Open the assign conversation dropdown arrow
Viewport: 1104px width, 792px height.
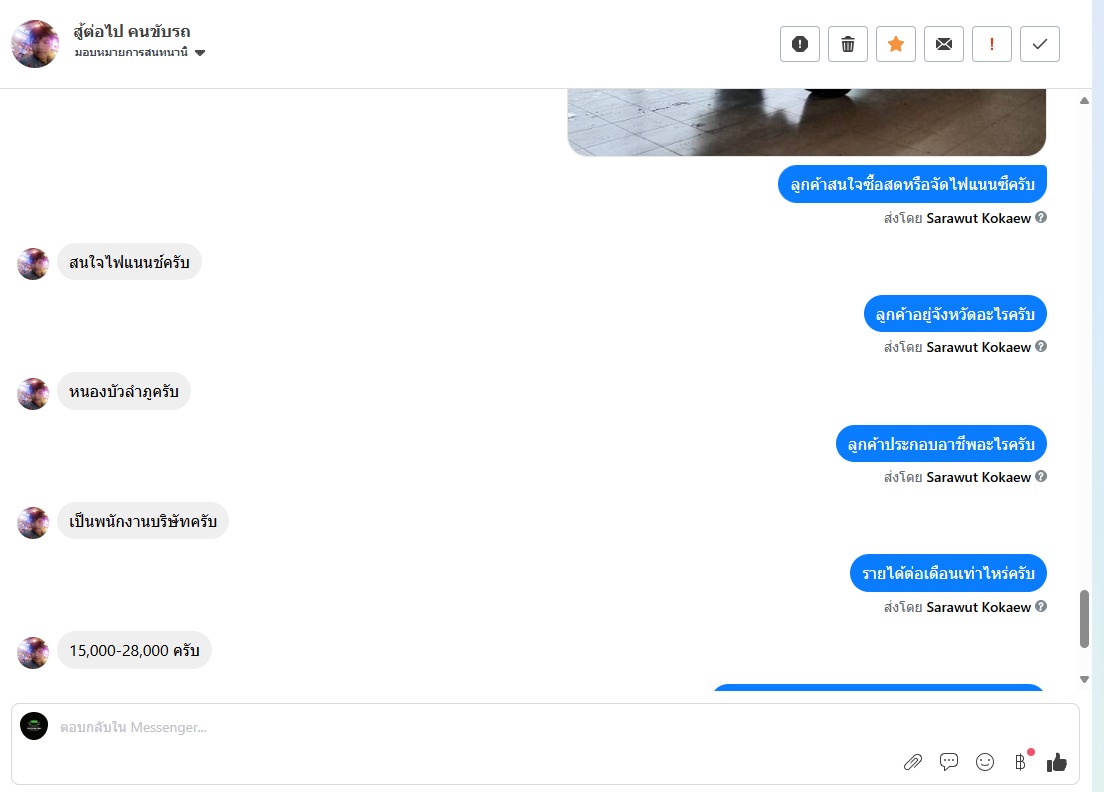[x=200, y=53]
